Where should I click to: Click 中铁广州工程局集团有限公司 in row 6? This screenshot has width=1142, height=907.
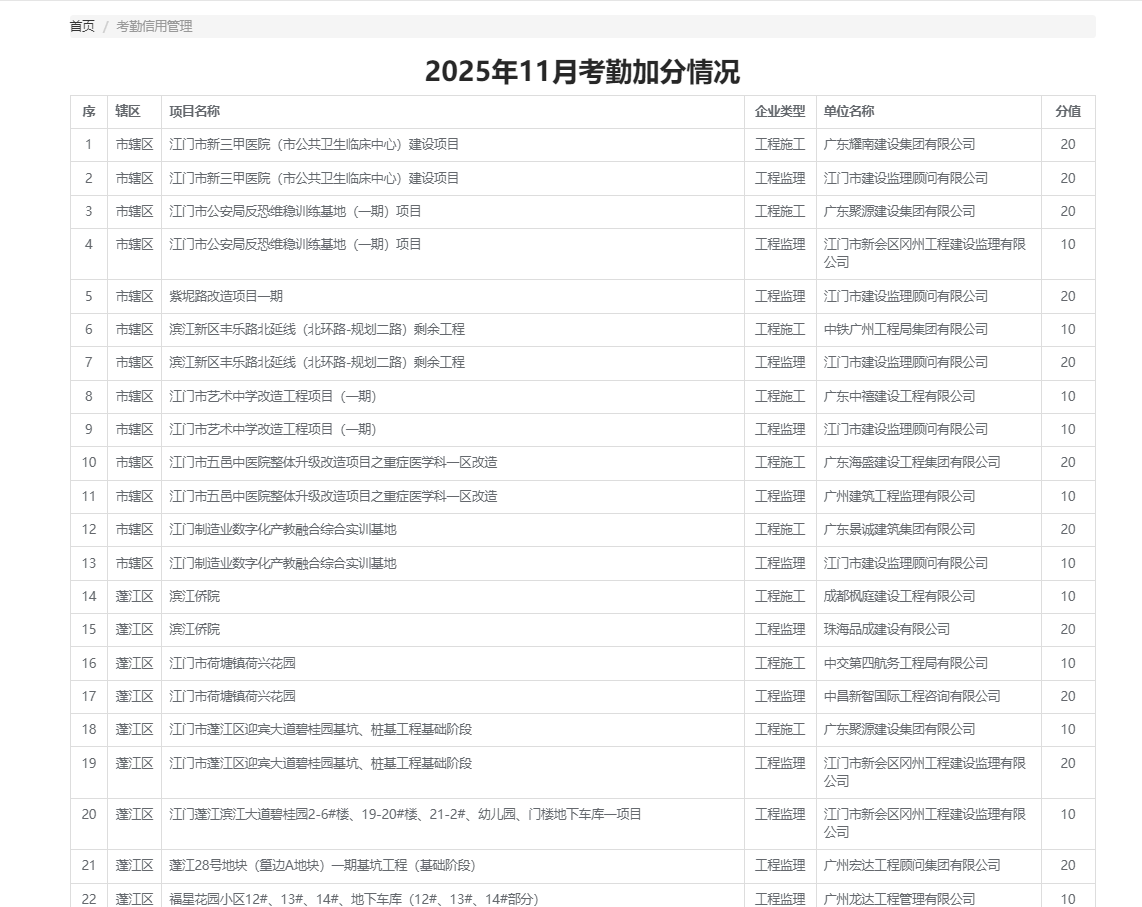[905, 329]
